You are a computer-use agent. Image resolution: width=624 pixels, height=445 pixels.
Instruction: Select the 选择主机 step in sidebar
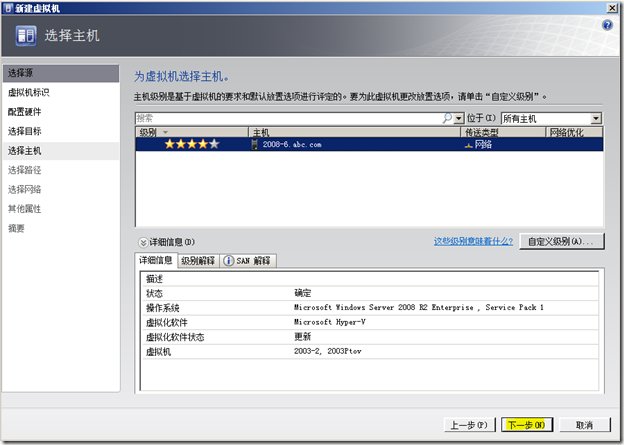pyautogui.click(x=61, y=151)
